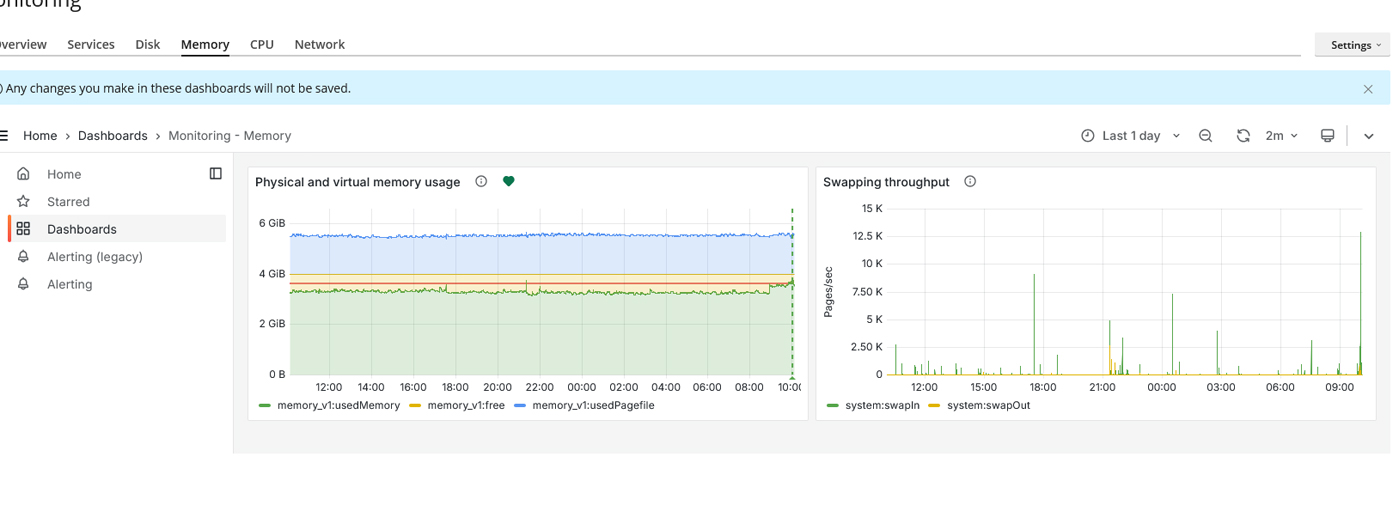
Task: Open the hamburger navigation menu
Action: point(4,136)
